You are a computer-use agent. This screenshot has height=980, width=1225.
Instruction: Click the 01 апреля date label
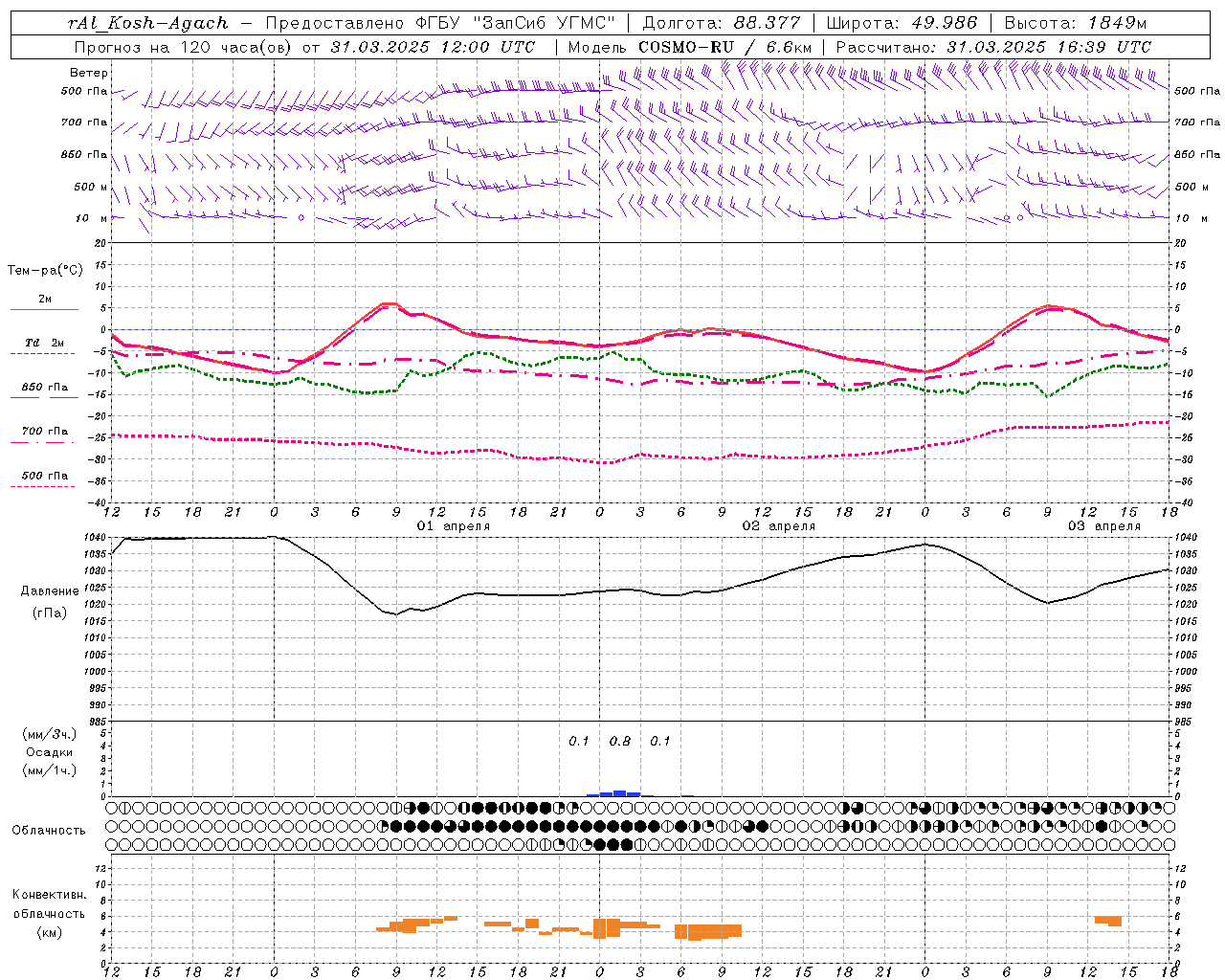pyautogui.click(x=454, y=526)
